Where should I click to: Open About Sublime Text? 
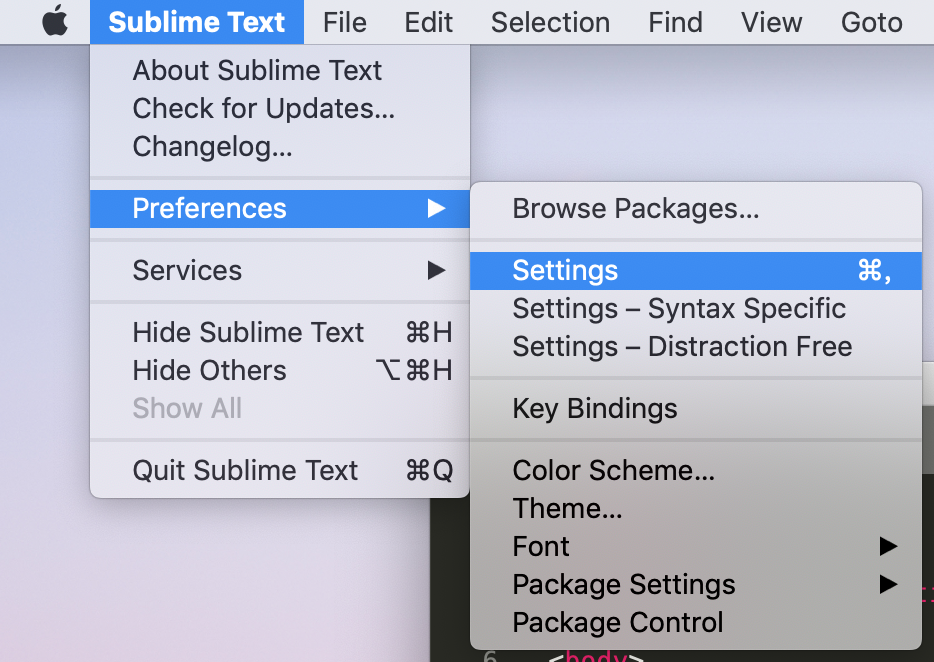coord(256,70)
